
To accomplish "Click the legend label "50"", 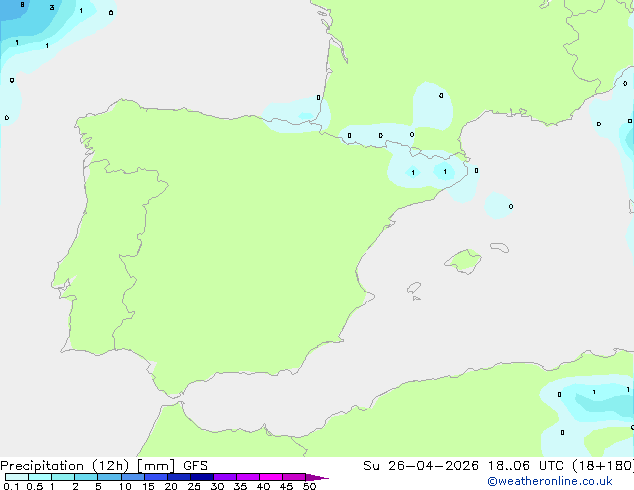I will 309,486.
